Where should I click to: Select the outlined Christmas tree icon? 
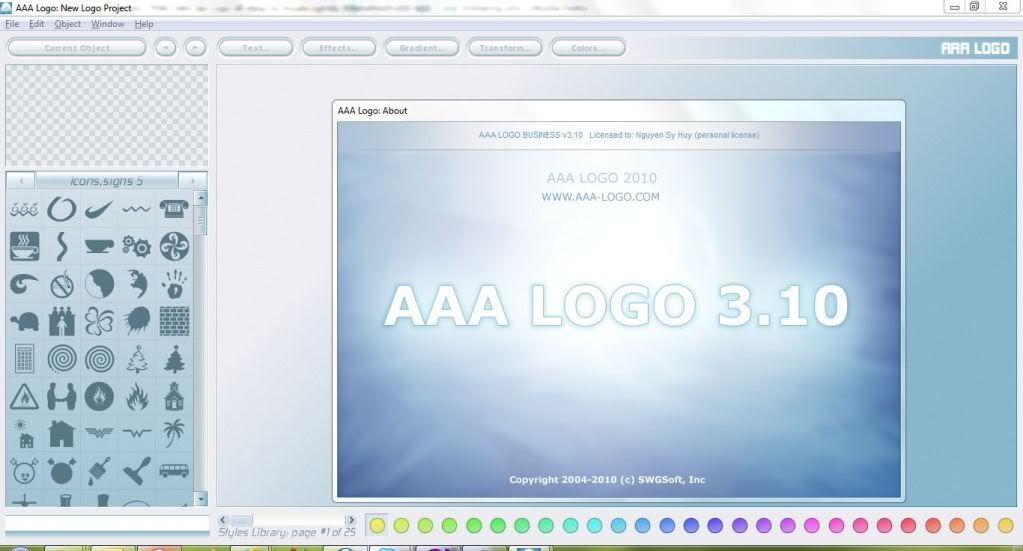point(136,359)
